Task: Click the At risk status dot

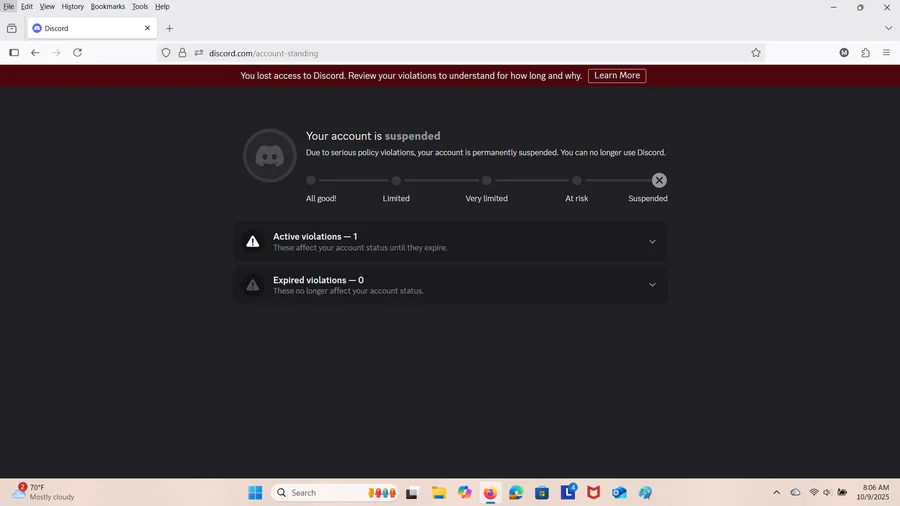Action: point(577,180)
